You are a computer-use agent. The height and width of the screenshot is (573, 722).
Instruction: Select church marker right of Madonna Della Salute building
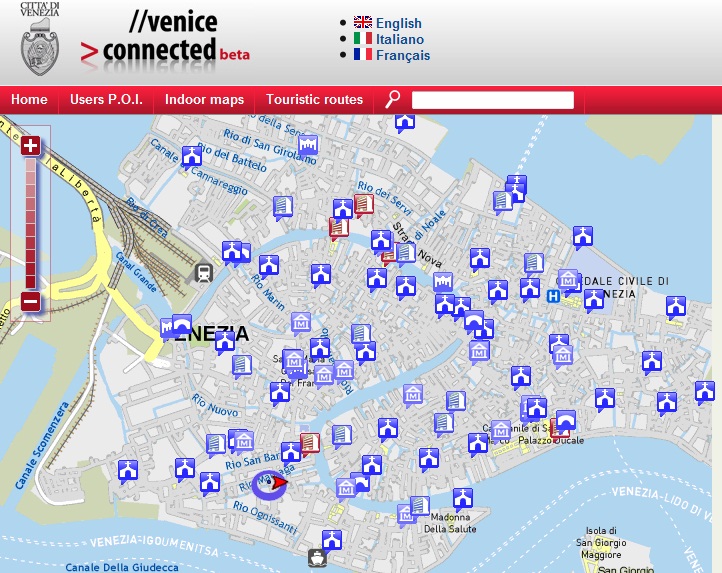point(462,498)
